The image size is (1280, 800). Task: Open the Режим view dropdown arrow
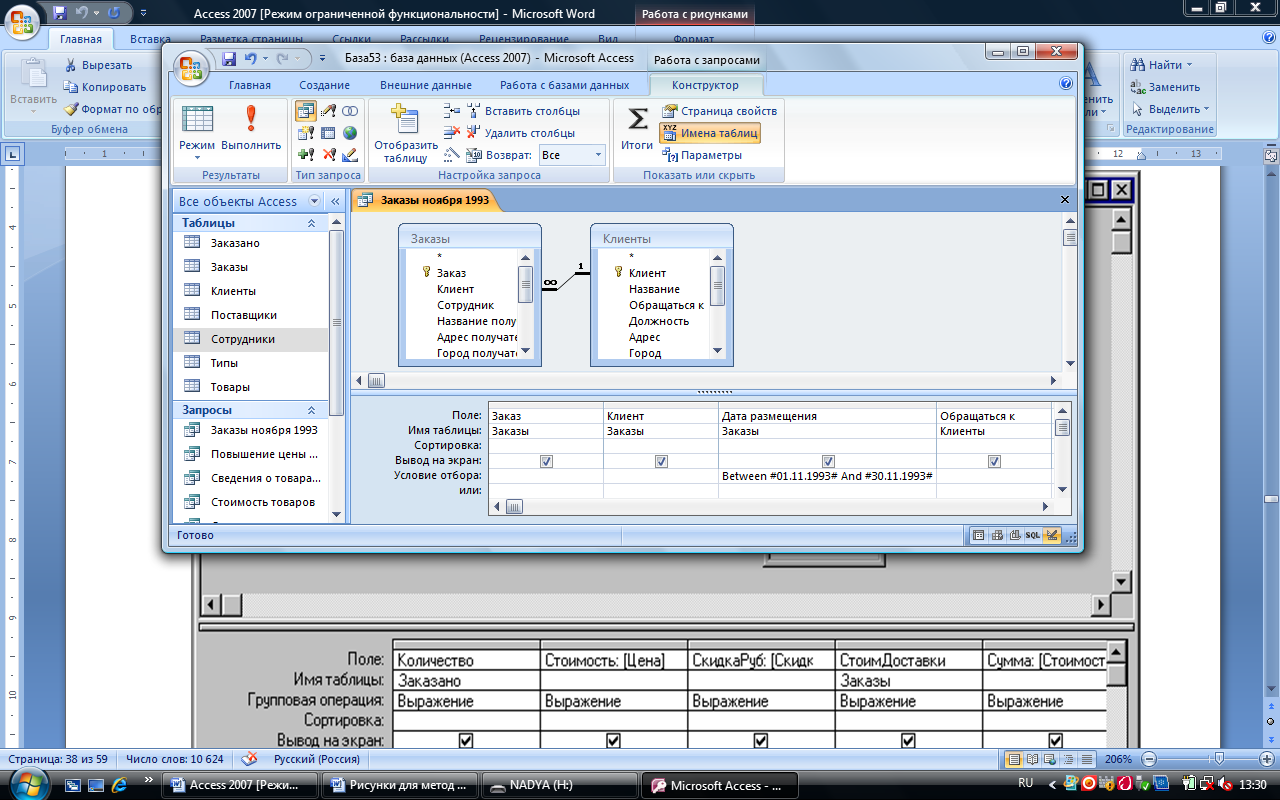(197, 158)
